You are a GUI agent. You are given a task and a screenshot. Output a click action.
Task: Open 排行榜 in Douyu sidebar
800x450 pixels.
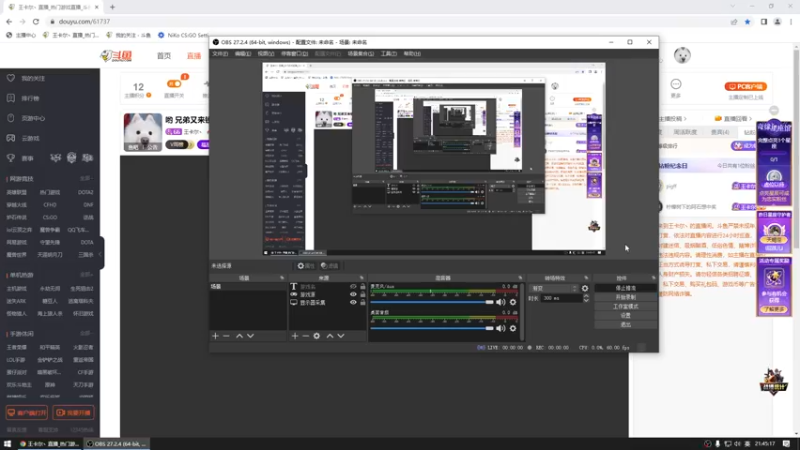click(x=30, y=98)
